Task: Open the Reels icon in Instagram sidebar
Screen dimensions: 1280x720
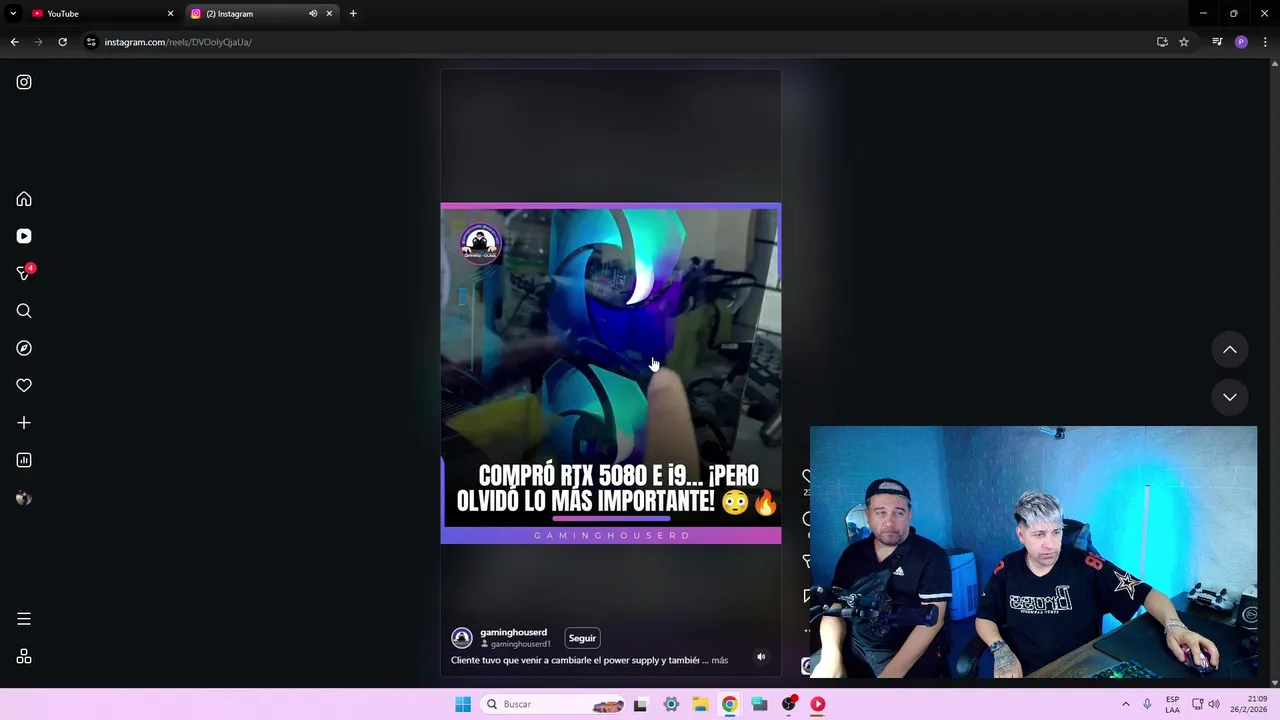Action: [24, 236]
